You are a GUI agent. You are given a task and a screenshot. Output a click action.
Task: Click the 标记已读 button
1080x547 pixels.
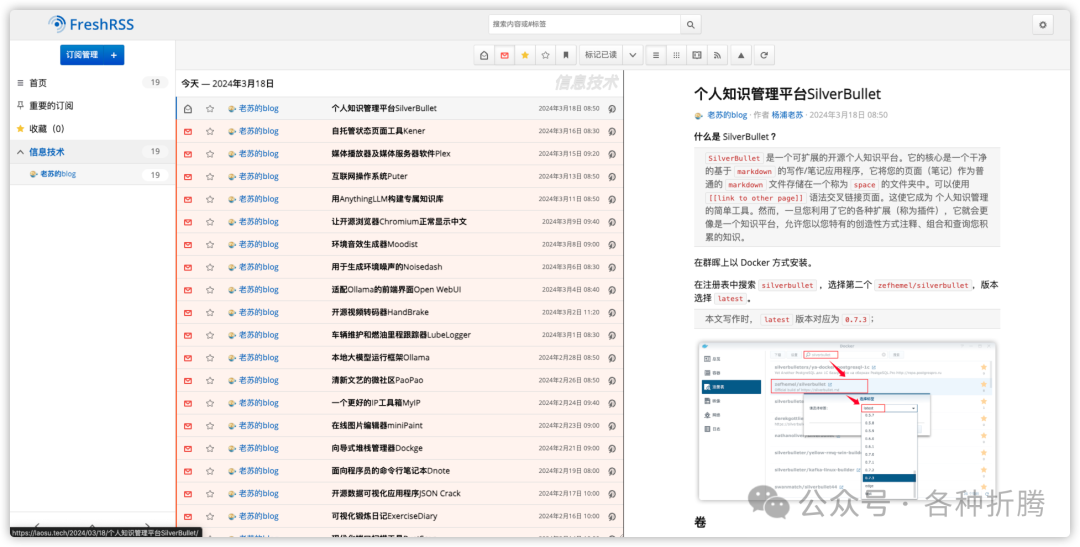(601, 55)
